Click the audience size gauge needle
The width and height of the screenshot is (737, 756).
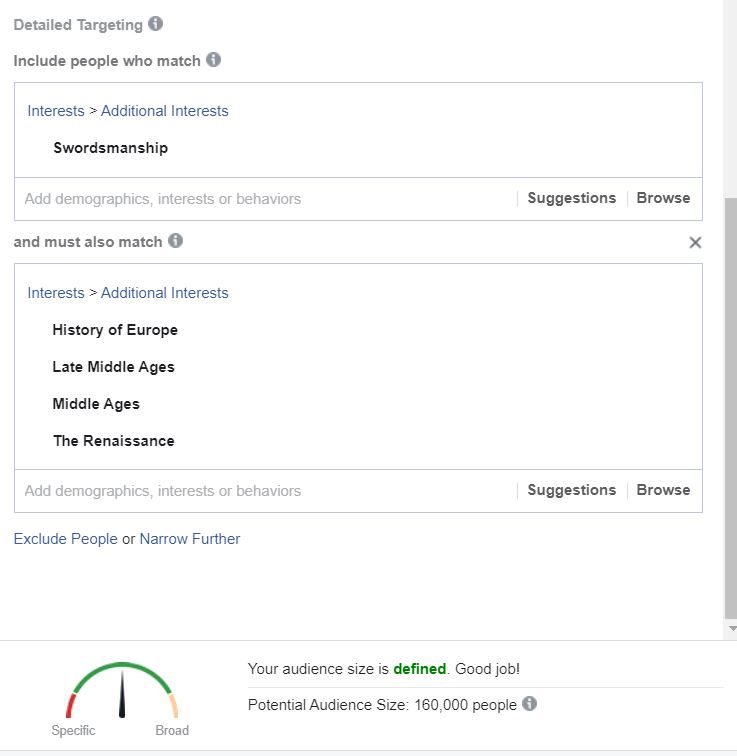[122, 693]
